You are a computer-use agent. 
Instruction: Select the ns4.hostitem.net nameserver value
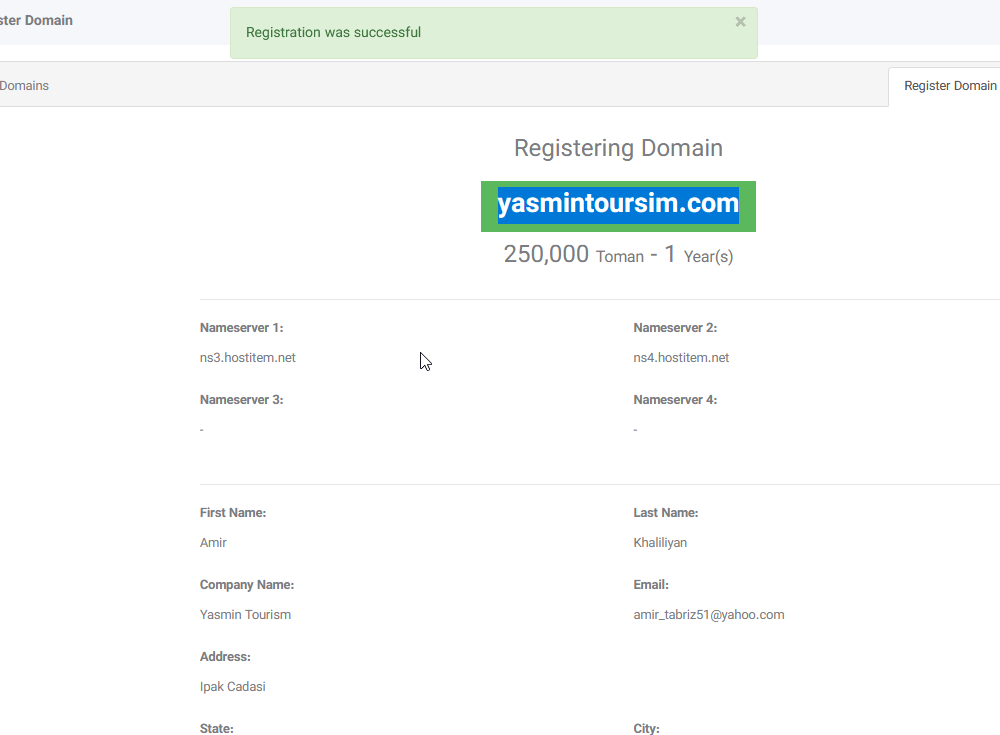[681, 358]
